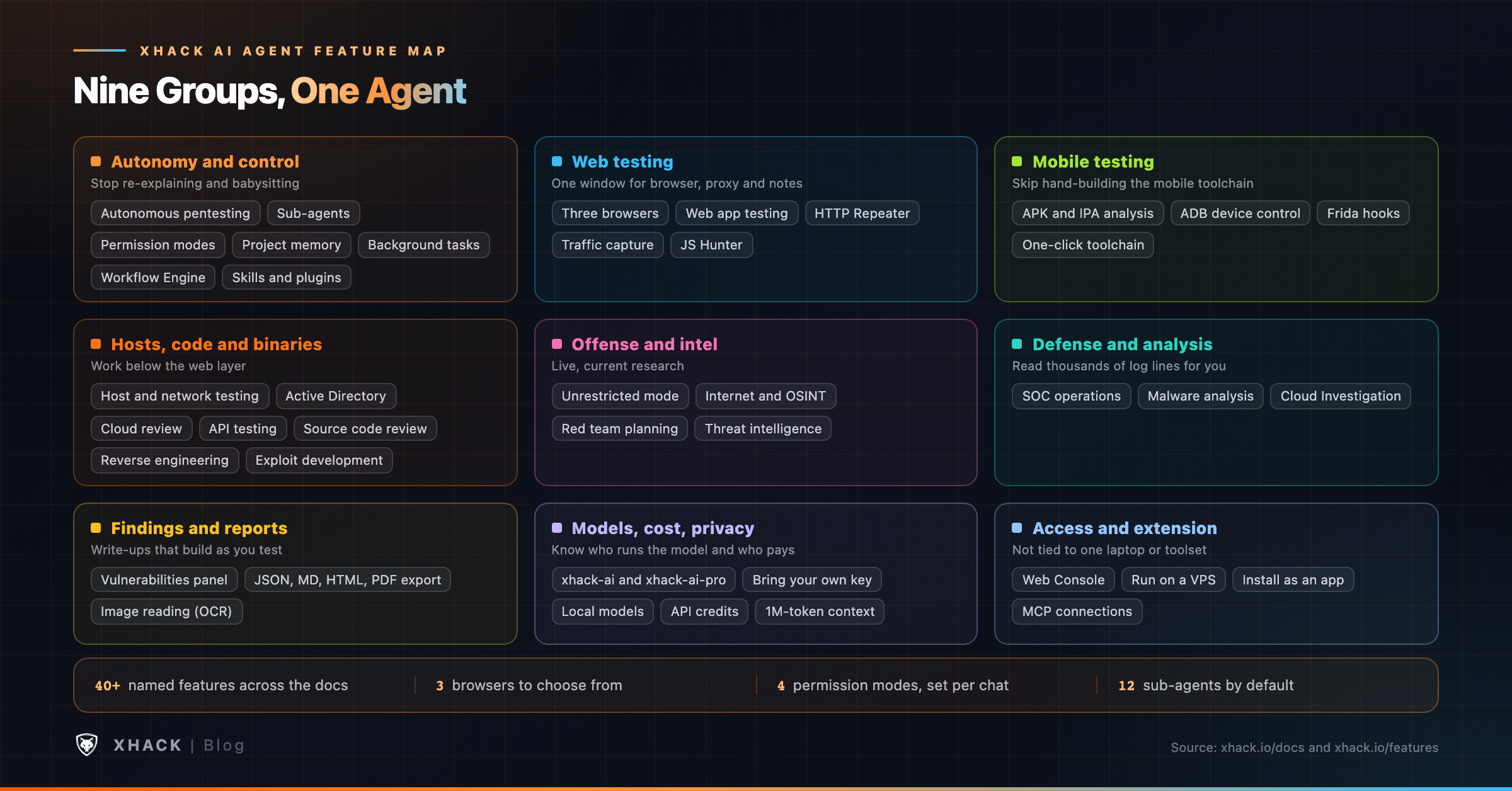Click '4 permission modes, set per chat'
The height and width of the screenshot is (791, 1512).
pos(893,685)
